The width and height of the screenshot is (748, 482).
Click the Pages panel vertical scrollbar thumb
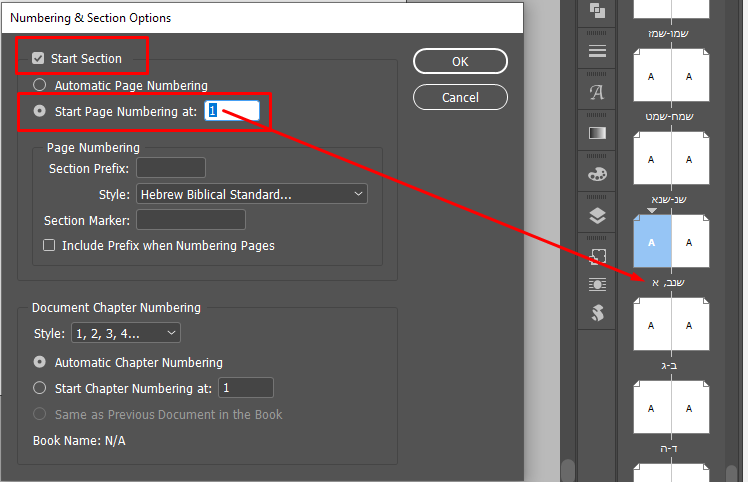tap(731, 473)
